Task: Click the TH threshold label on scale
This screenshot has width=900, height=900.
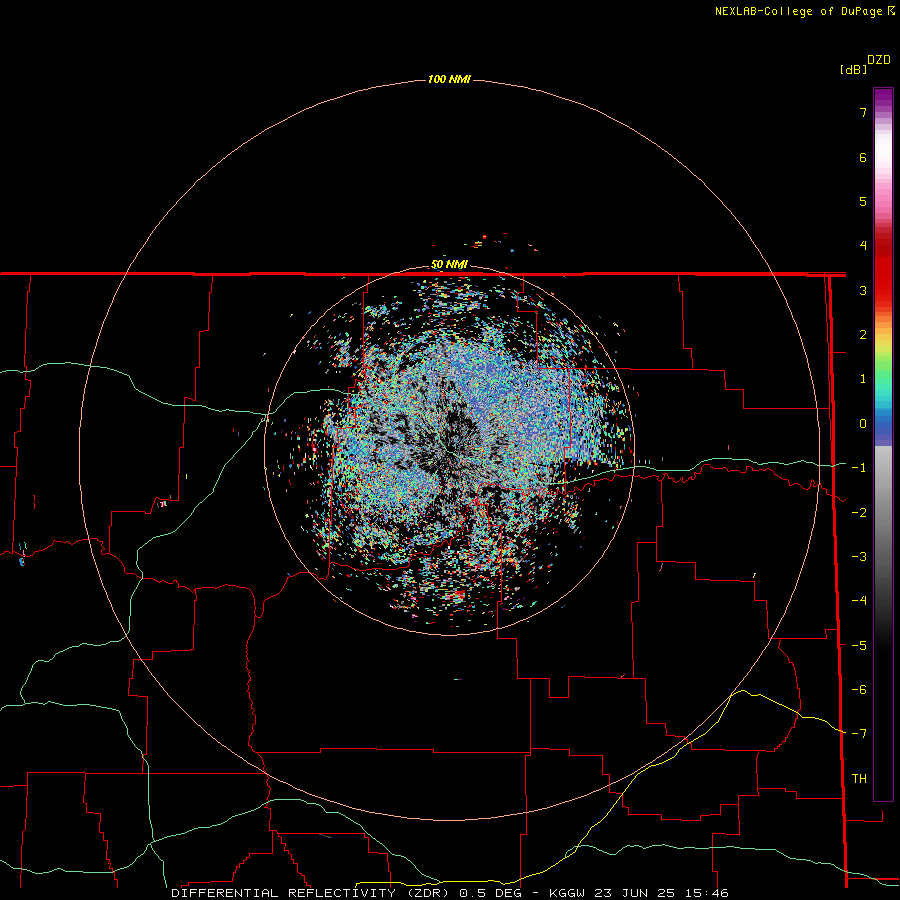Action: point(859,779)
